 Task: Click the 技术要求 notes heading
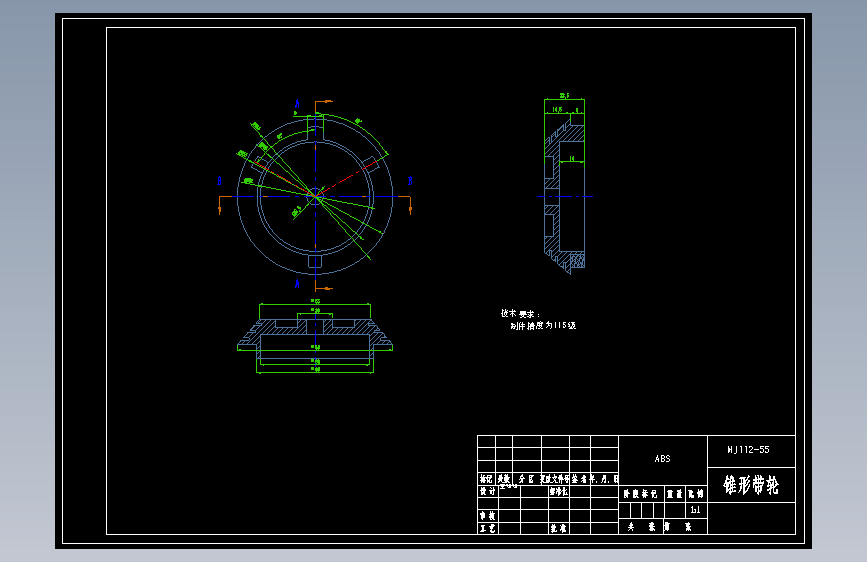tap(520, 313)
